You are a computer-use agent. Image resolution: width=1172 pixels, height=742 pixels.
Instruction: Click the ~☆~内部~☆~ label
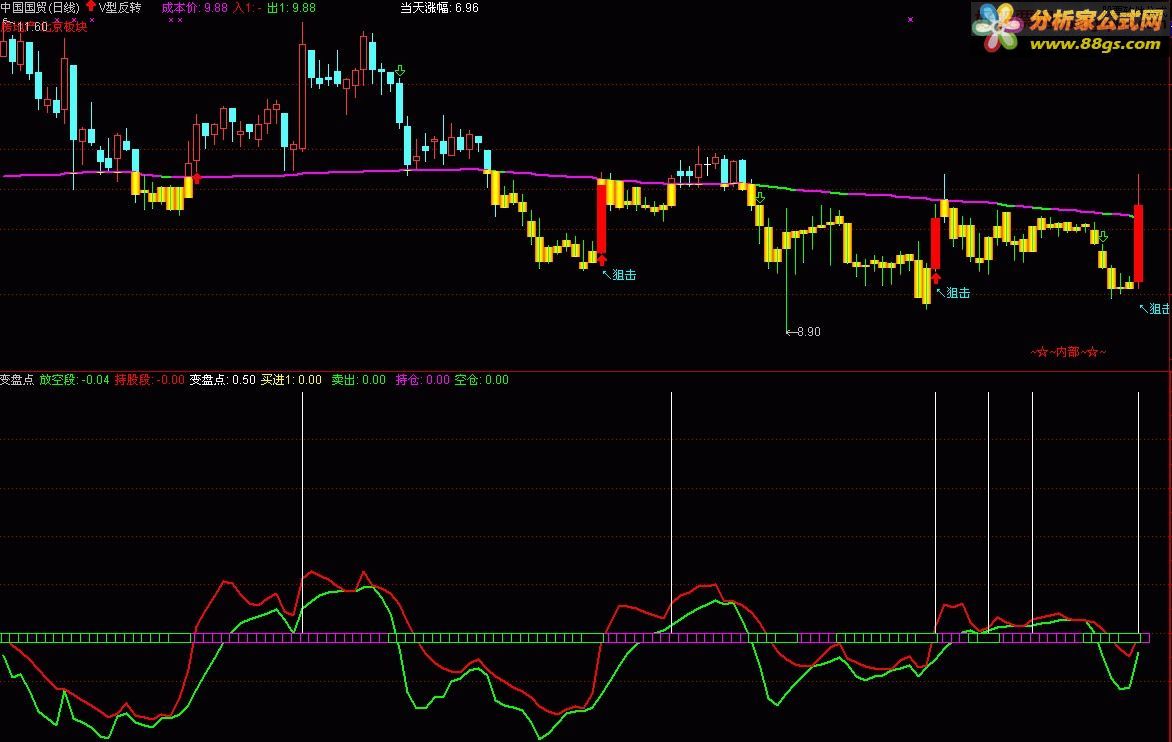[x=1068, y=351]
